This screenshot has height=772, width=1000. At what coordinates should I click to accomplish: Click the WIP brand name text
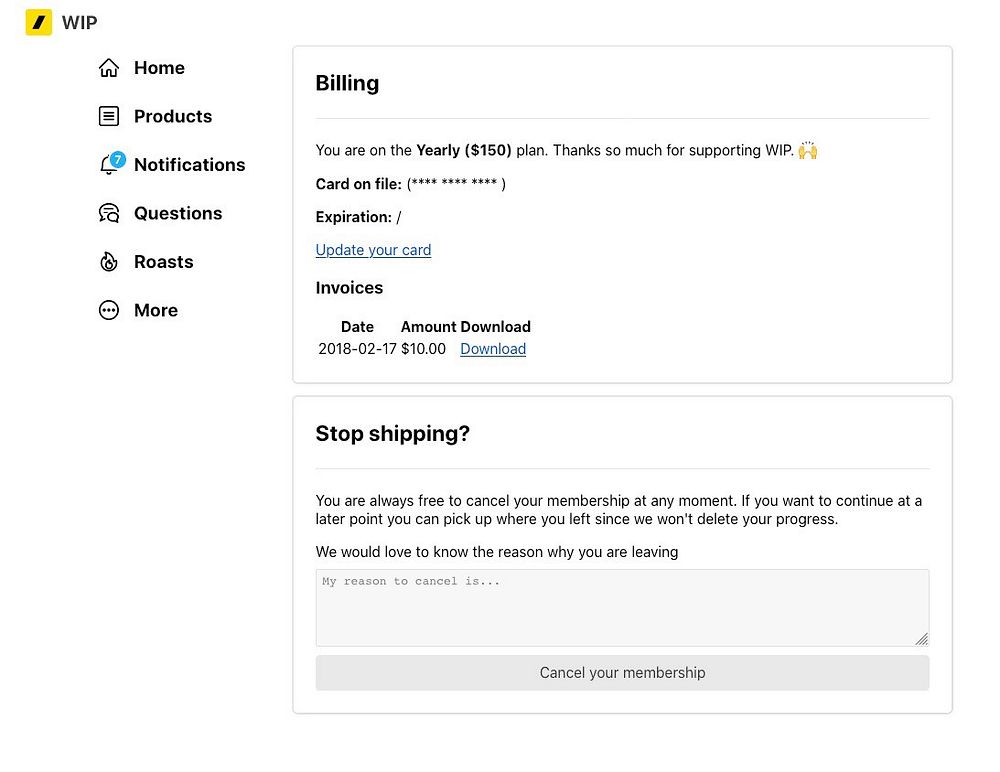pos(79,22)
